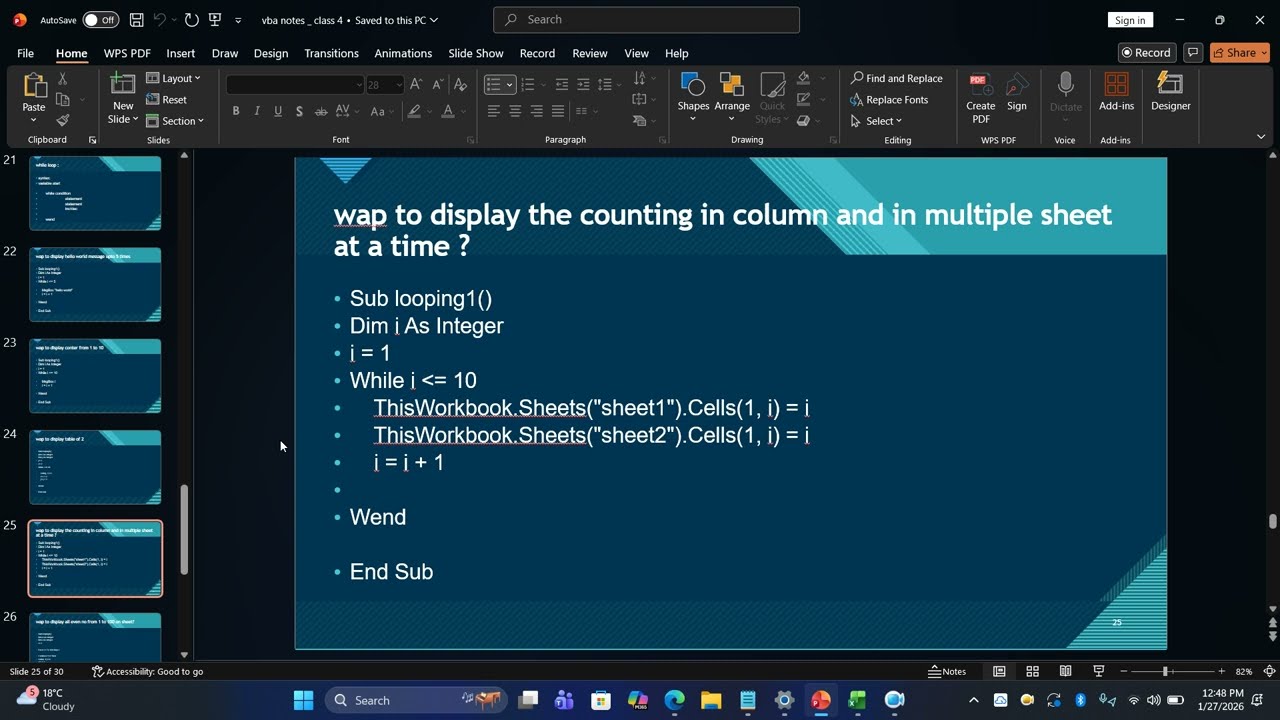This screenshot has height=720, width=1280.
Task: Click the Underline formatting icon
Action: point(278,111)
